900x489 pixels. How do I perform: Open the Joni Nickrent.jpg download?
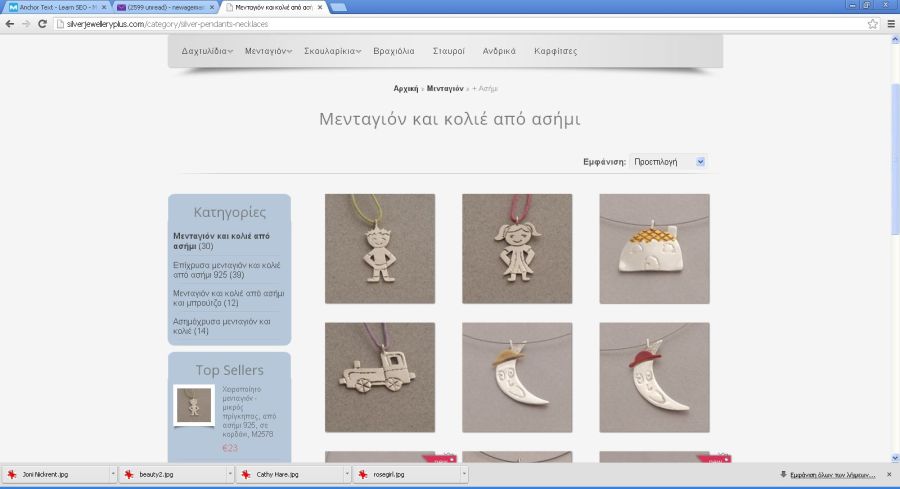pos(50,474)
